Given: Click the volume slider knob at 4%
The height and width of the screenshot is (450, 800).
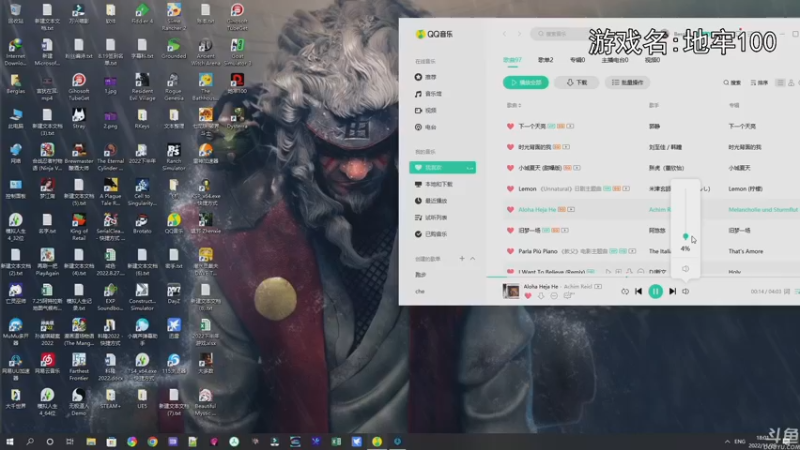Looking at the screenshot, I should click(x=685, y=237).
